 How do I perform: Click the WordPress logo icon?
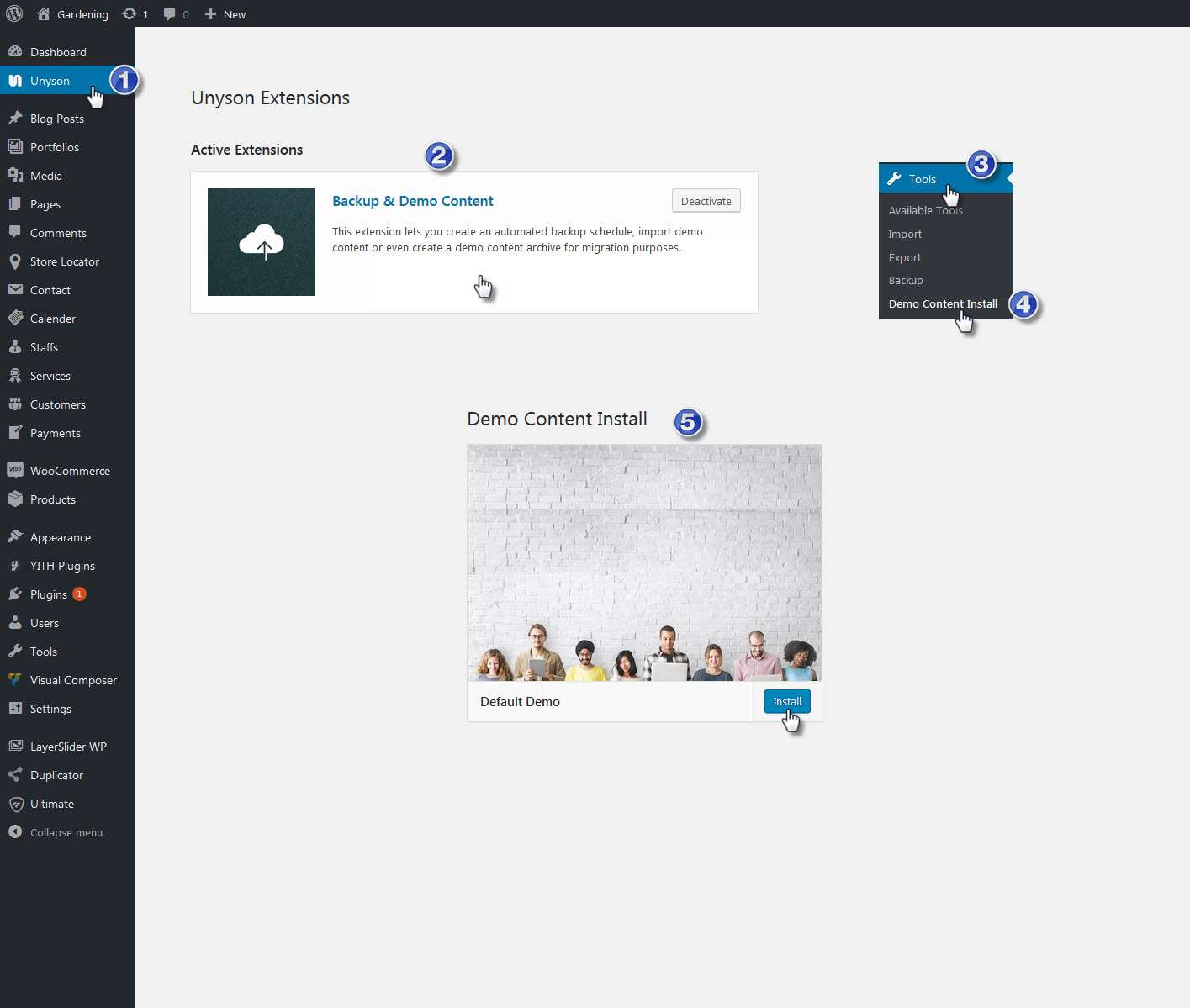(x=14, y=13)
